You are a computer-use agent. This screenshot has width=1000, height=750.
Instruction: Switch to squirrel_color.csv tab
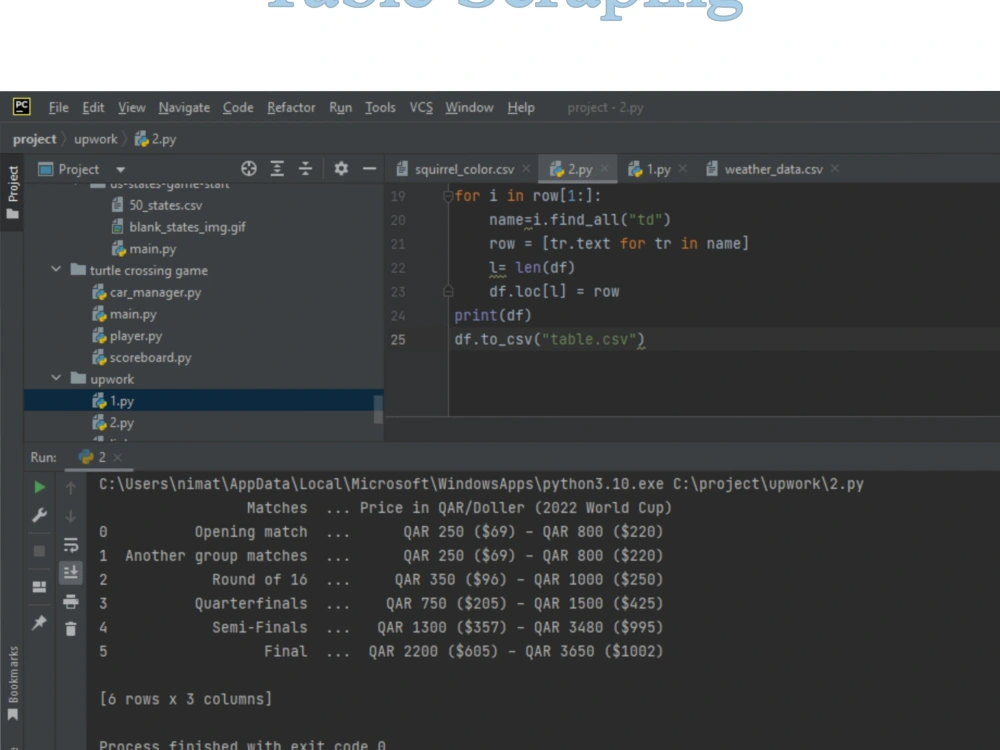pyautogui.click(x=464, y=170)
